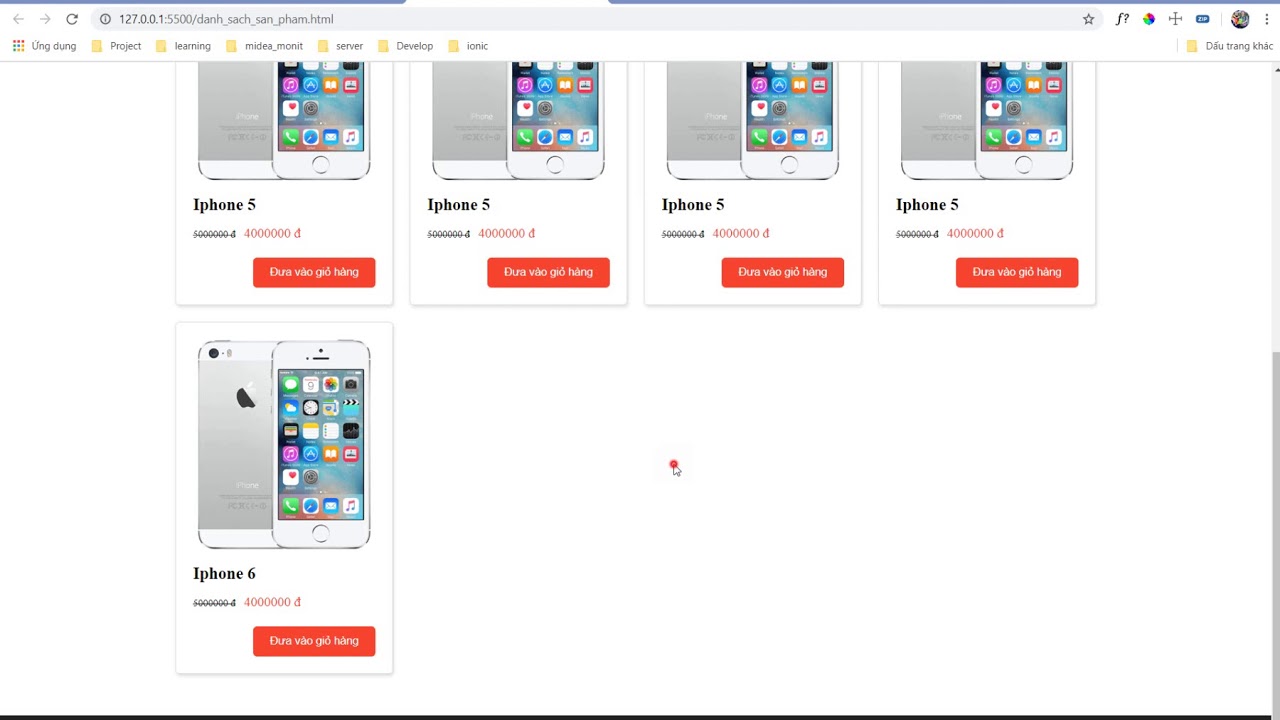This screenshot has width=1280, height=720.
Task: Reload the page with the refresh icon
Action: coord(72,19)
